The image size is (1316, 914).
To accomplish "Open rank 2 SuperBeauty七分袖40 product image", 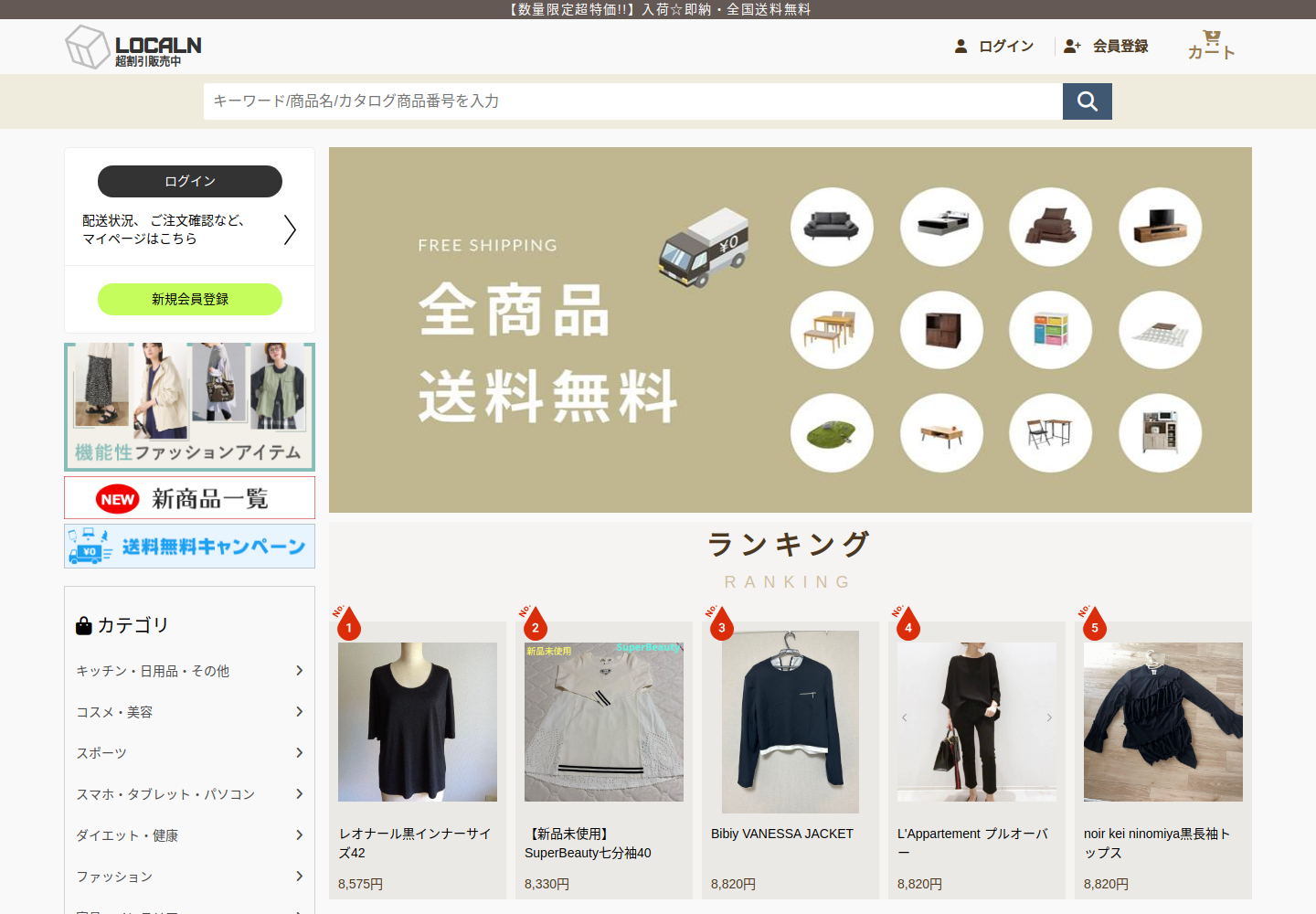I will tap(604, 722).
